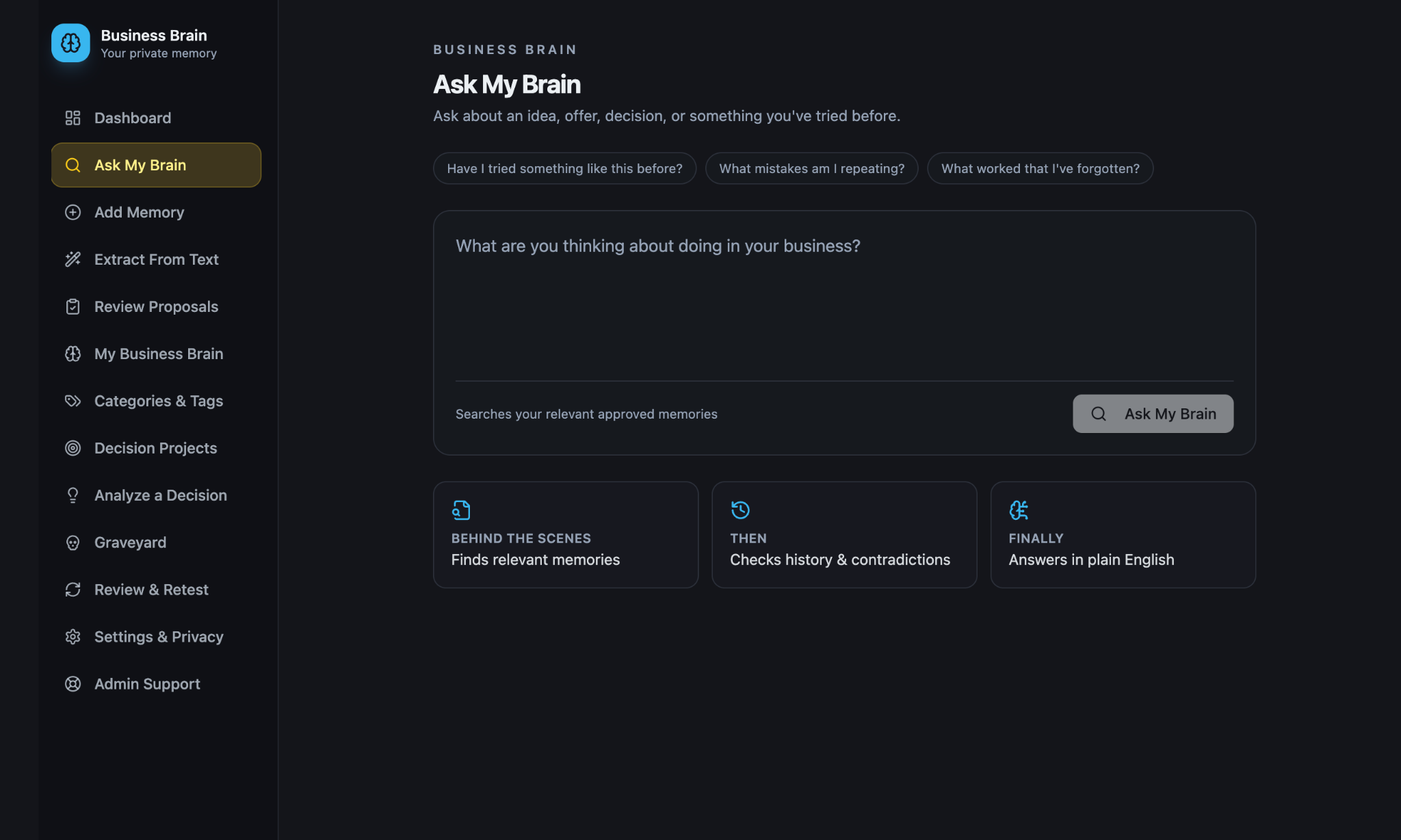Click the refresh icon for Review & Retest
Image resolution: width=1401 pixels, height=840 pixels.
(x=73, y=590)
